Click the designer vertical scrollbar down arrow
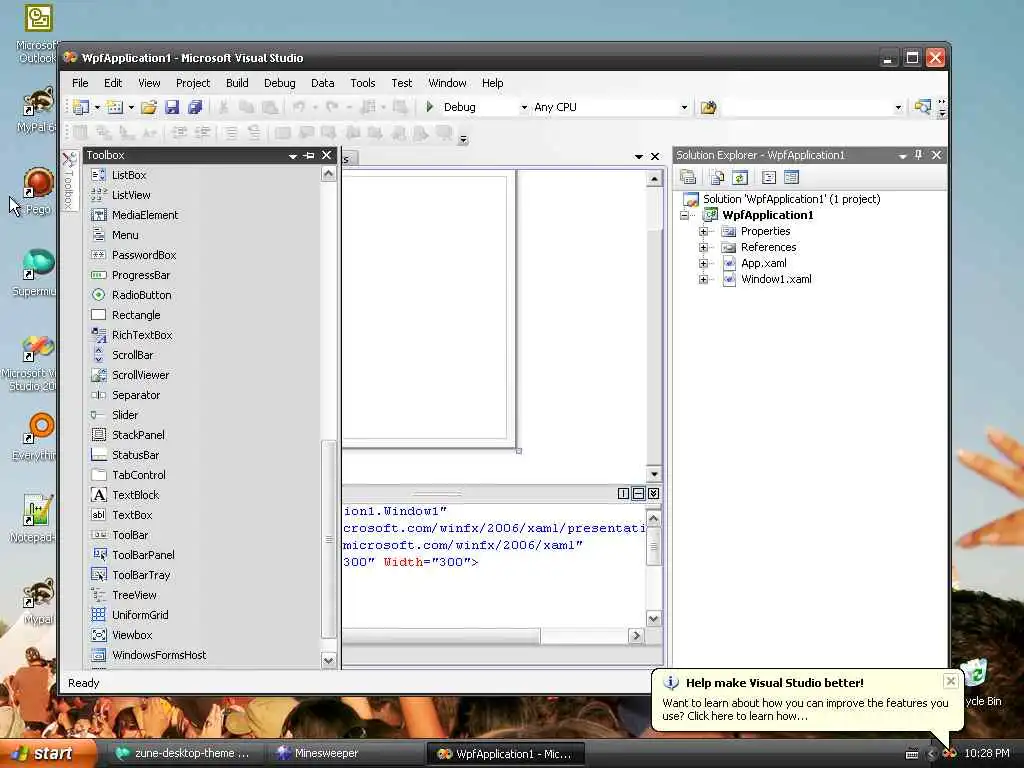Screen dimensions: 1024x768 tap(654, 474)
